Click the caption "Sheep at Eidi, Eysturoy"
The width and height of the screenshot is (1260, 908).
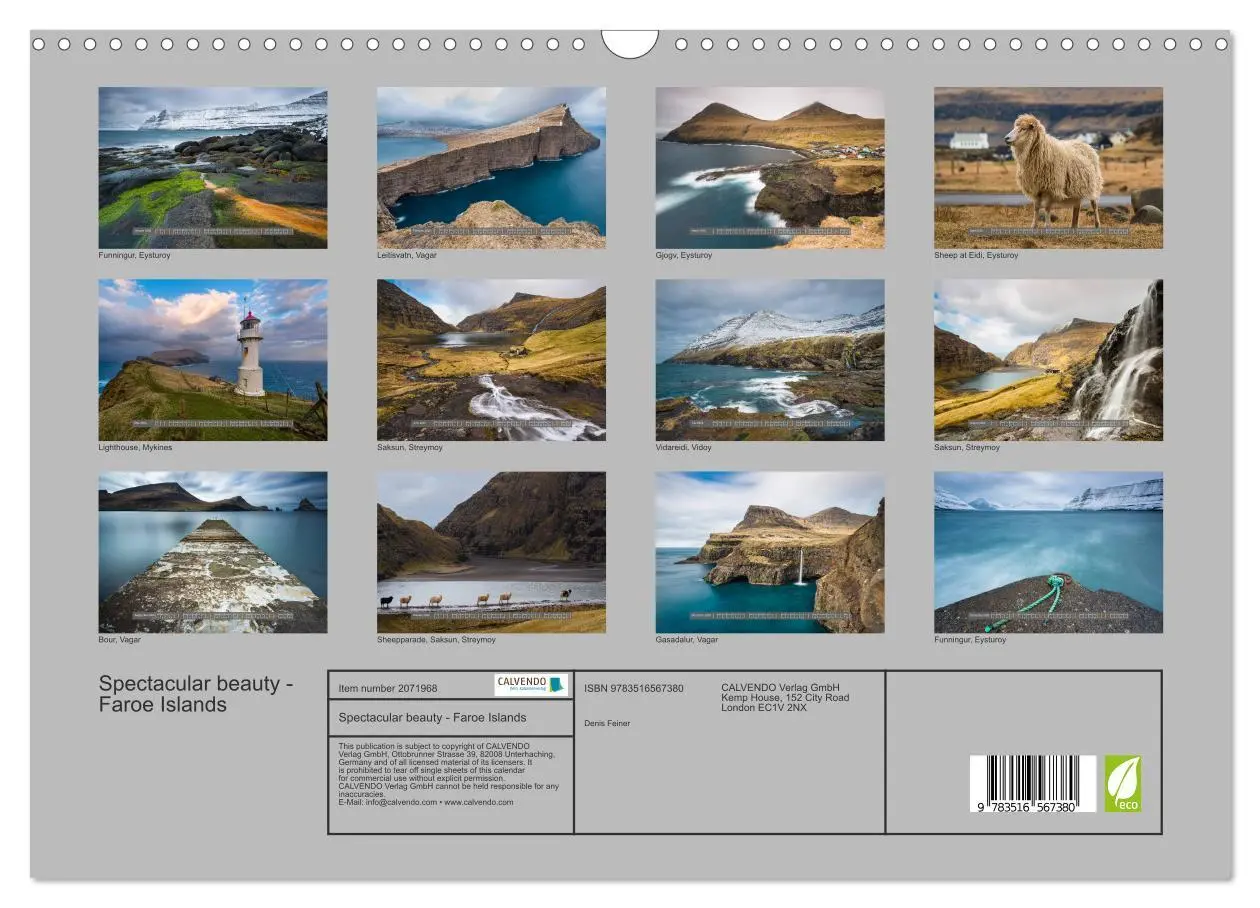pos(976,255)
